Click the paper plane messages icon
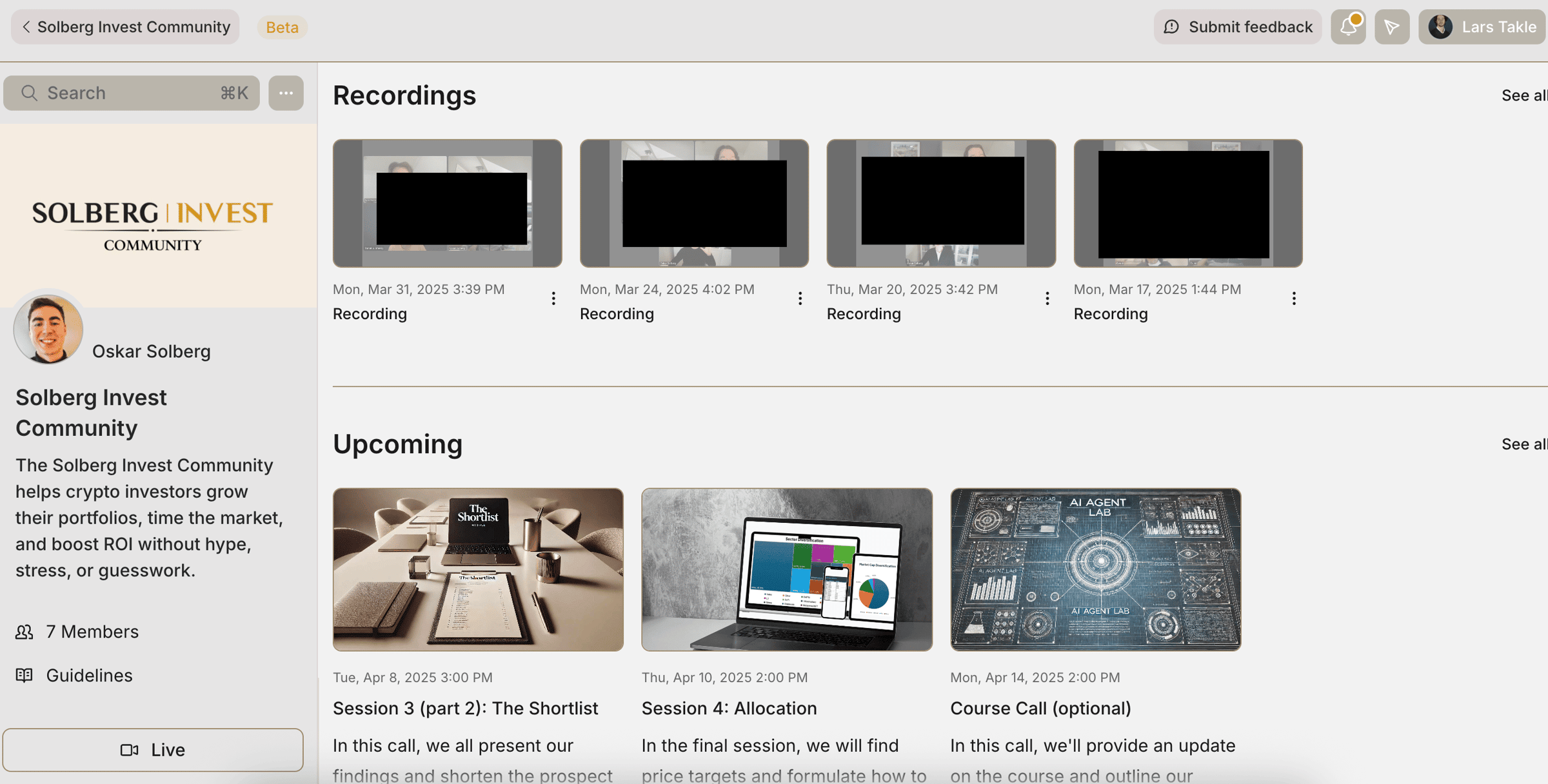Screen dimensions: 1548x784 pos(1392,27)
